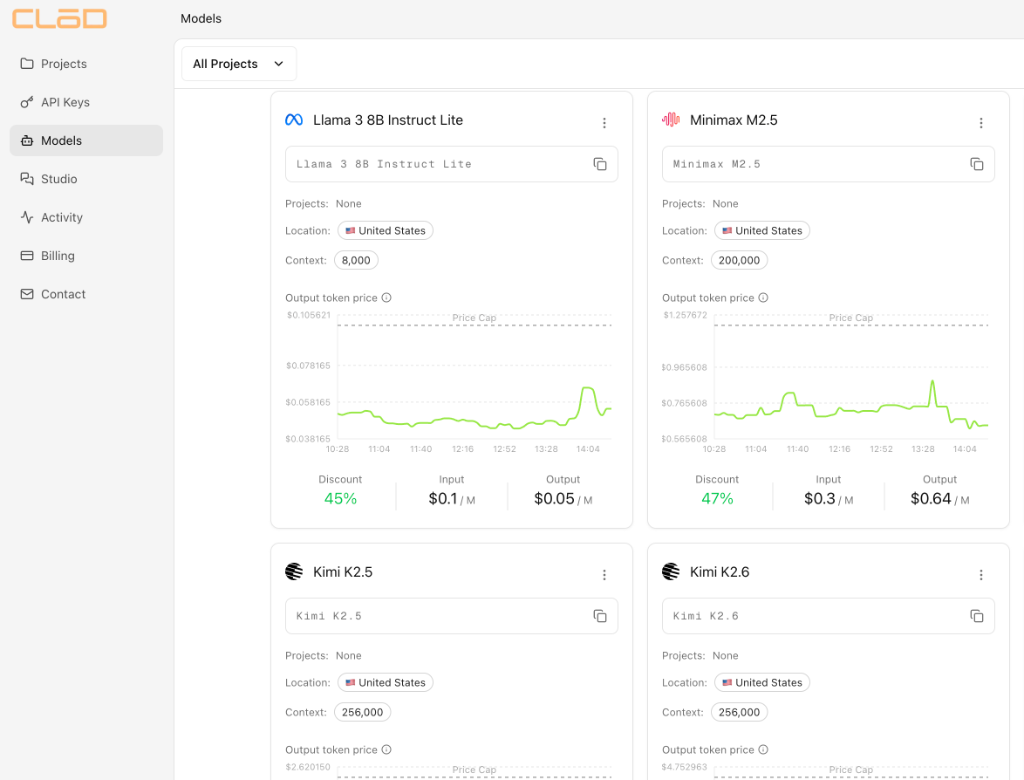Click the Minimax M2.5 name field
The image size is (1024, 780).
828,164
